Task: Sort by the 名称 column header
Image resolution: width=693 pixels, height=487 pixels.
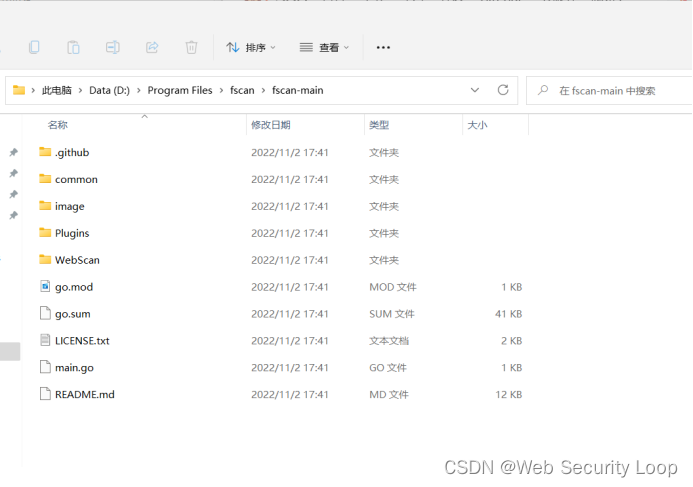Action: coord(58,125)
